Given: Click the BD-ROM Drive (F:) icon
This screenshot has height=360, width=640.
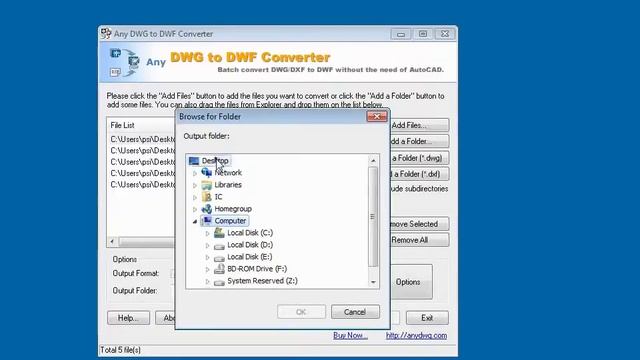Looking at the screenshot, I should coord(219,269).
